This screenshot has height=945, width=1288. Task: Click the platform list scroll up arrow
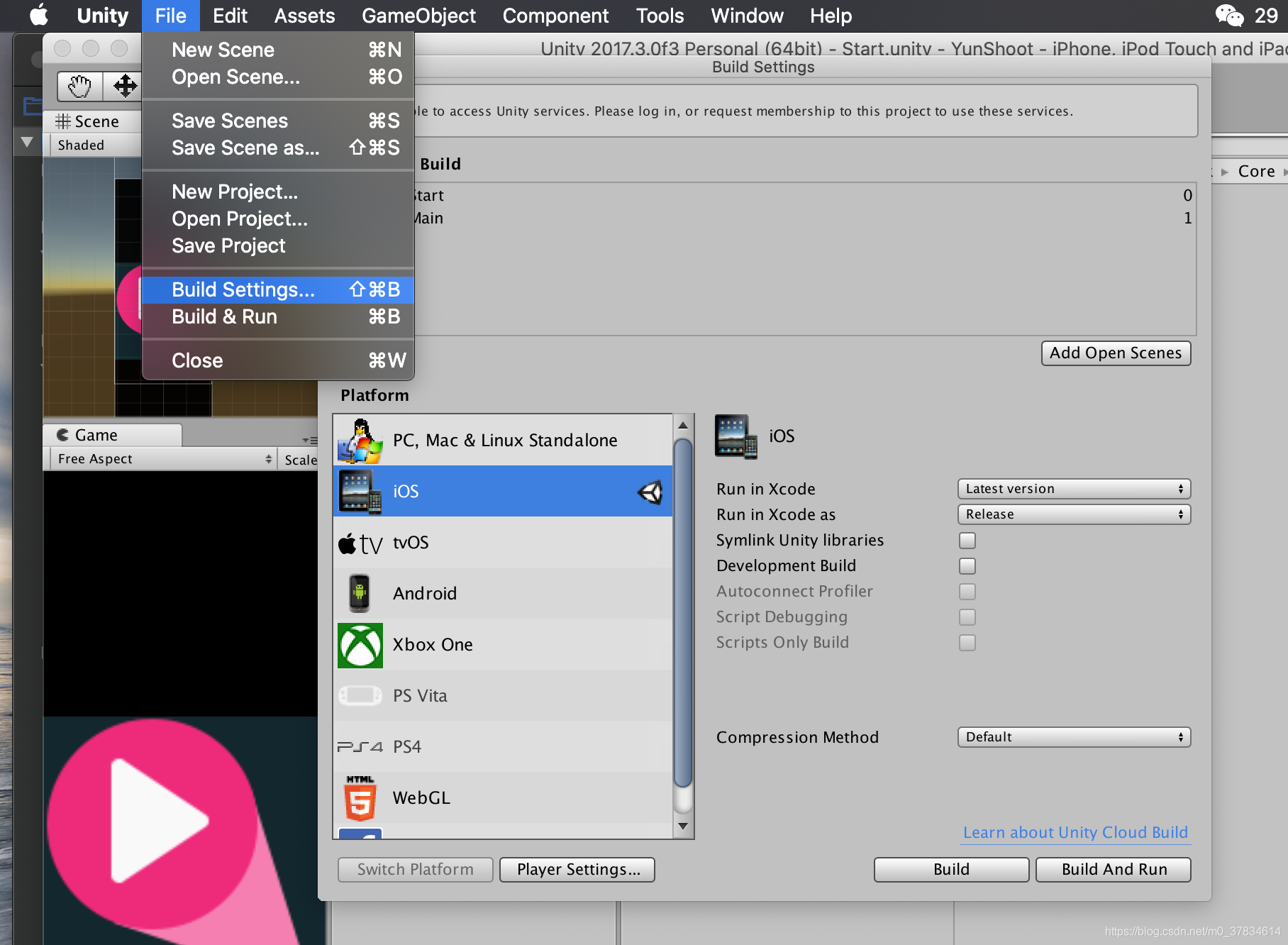pos(683,426)
